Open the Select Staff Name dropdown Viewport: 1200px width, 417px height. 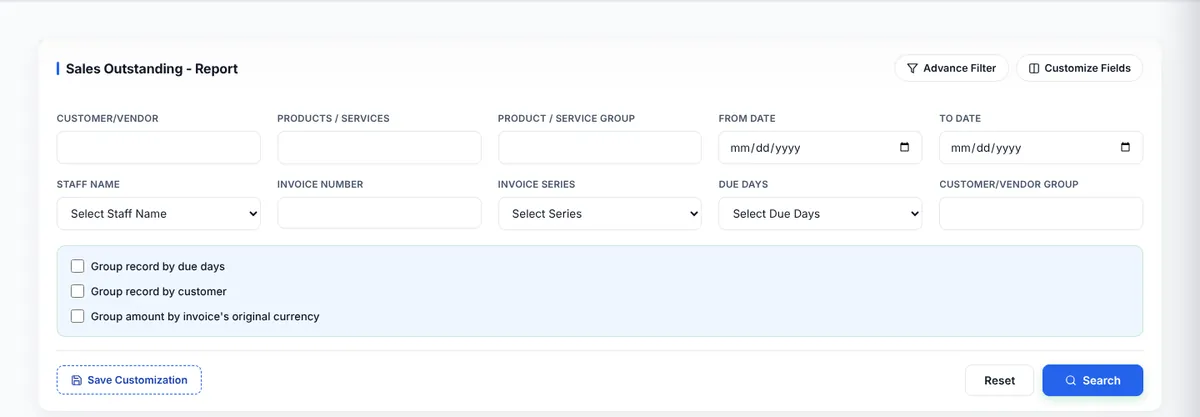(159, 213)
